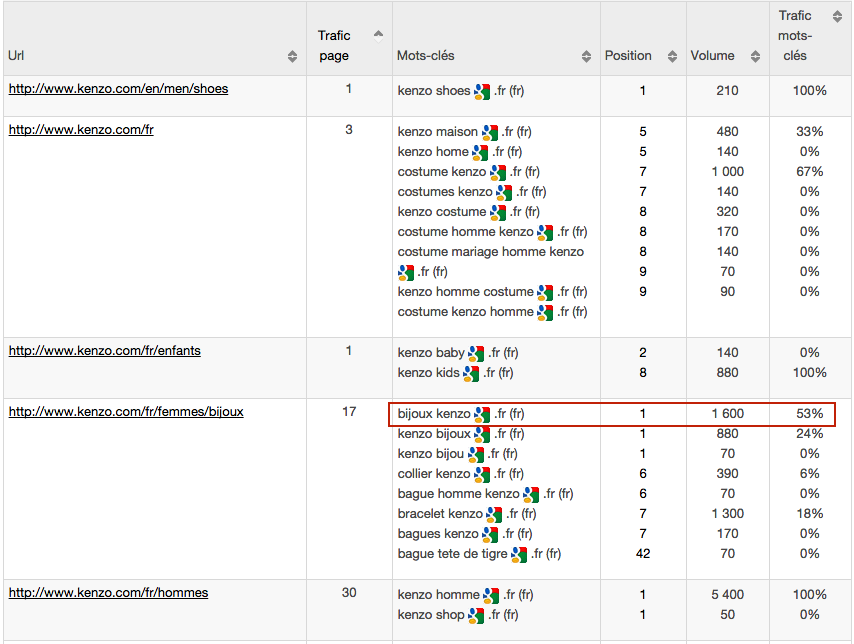Click Google icon next to bague homme kenzo

[x=531, y=495]
